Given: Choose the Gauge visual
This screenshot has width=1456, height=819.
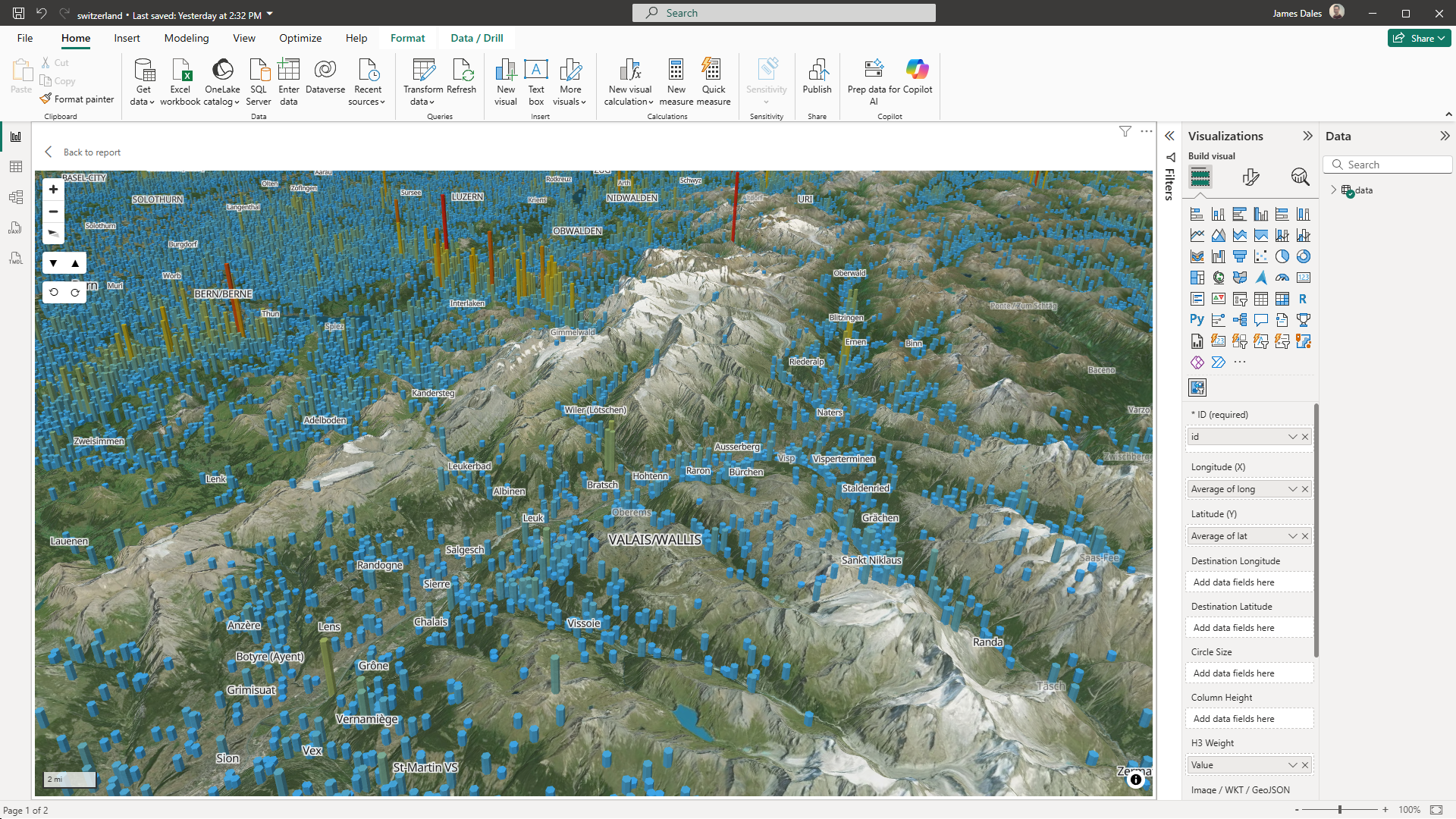Looking at the screenshot, I should point(1282,278).
